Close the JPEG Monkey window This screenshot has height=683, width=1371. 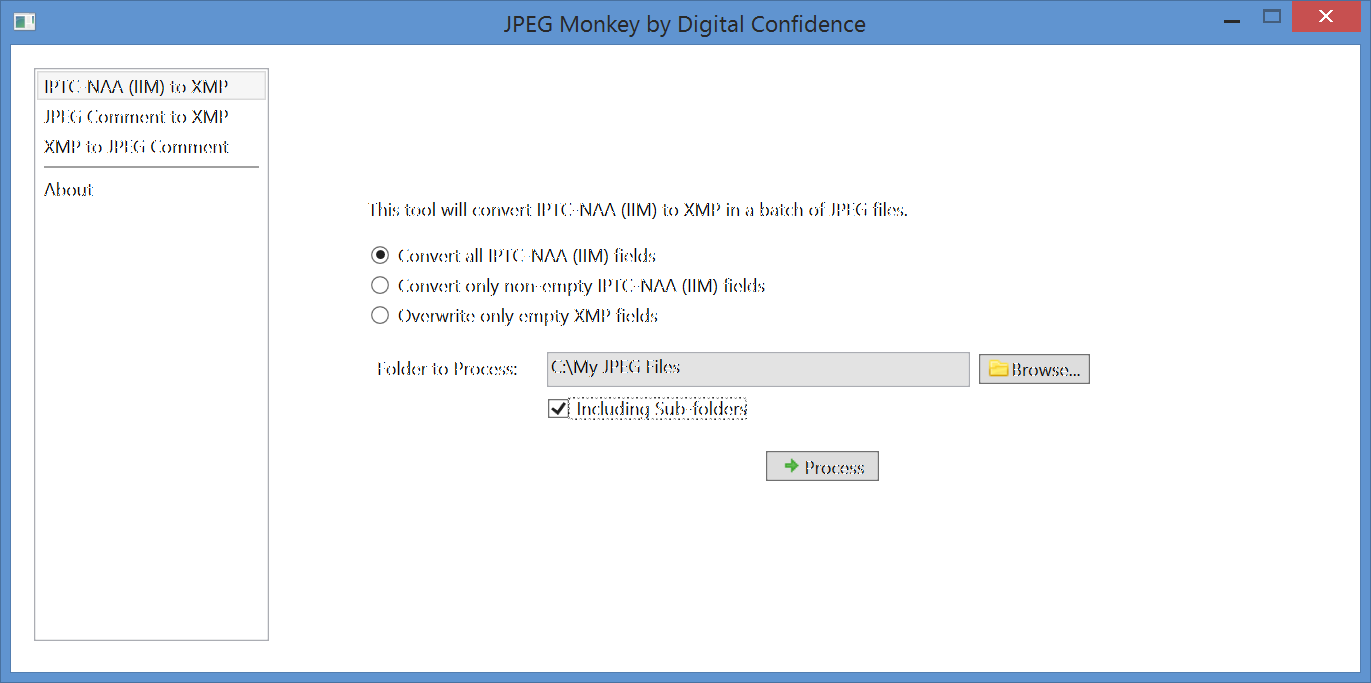pyautogui.click(x=1326, y=16)
